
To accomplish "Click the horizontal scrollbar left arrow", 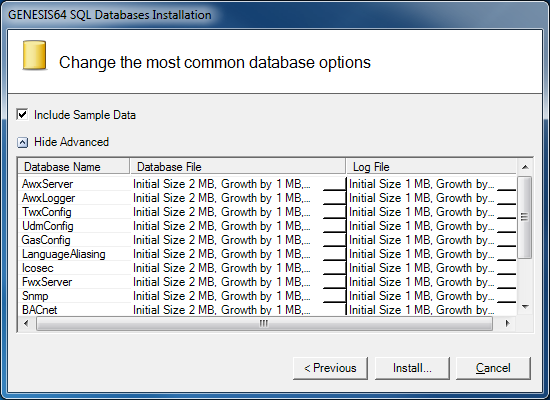I will [x=26, y=323].
